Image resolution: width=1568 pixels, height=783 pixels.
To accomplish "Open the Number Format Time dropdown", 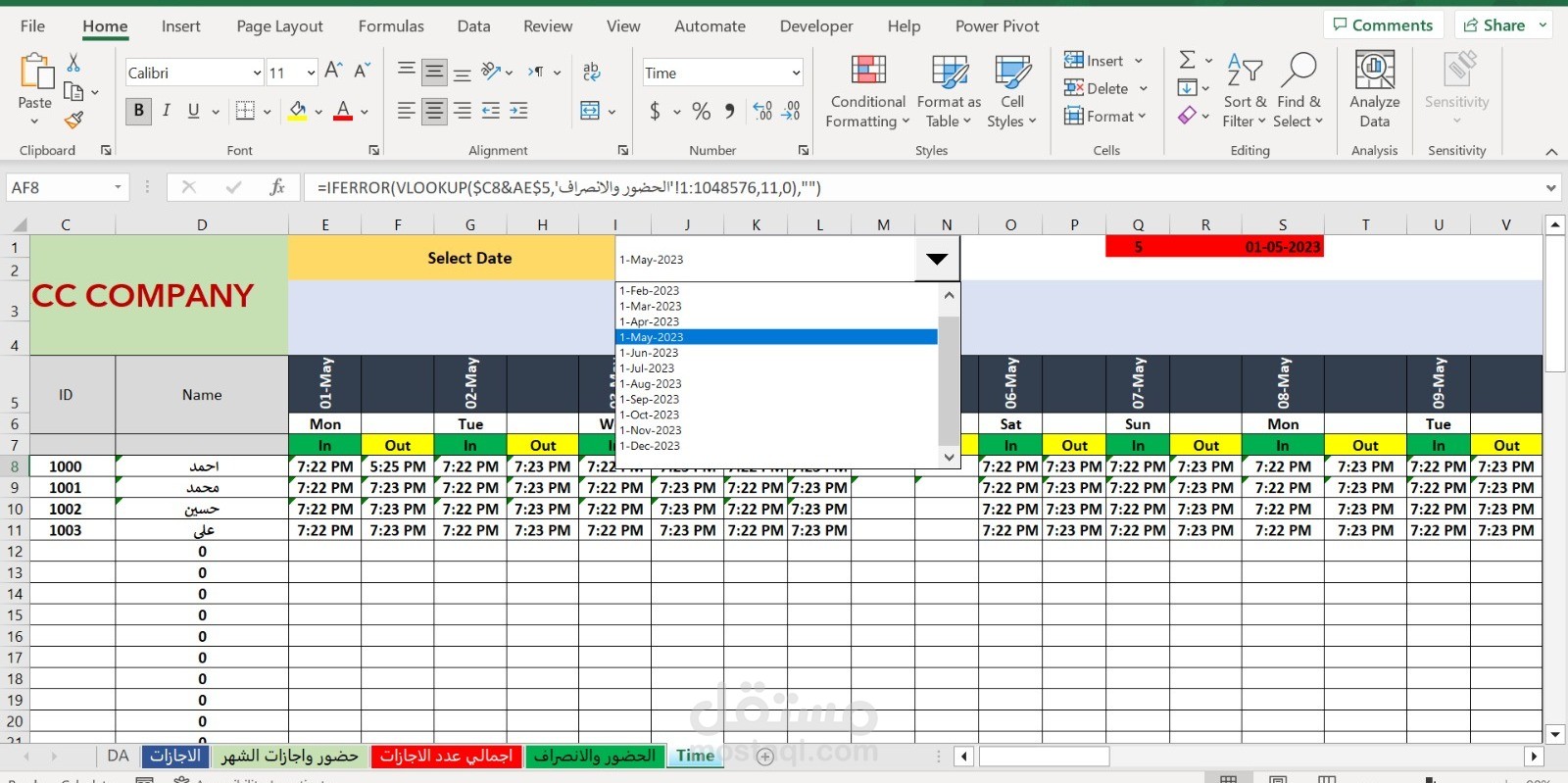I will (796, 73).
